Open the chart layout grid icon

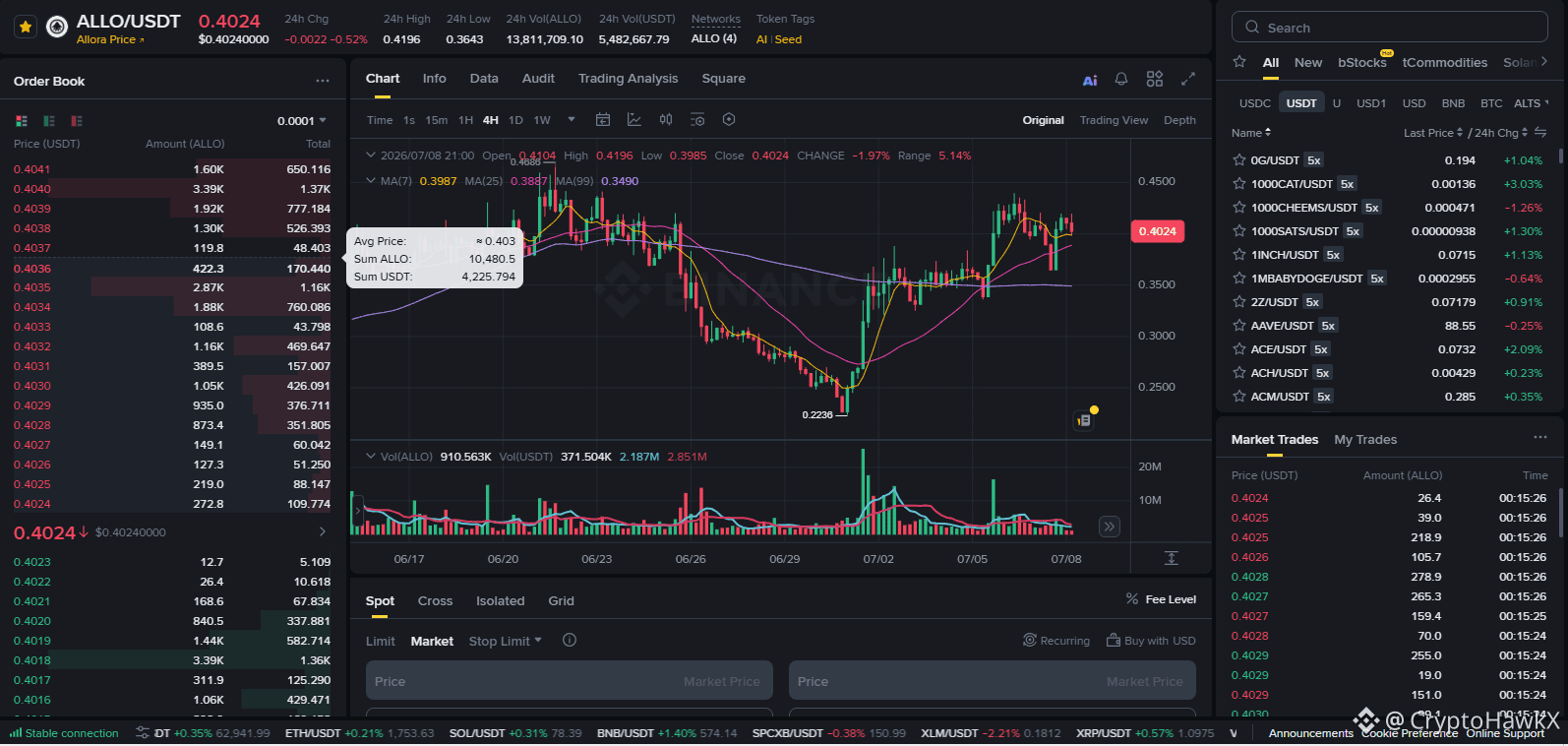click(x=1155, y=79)
